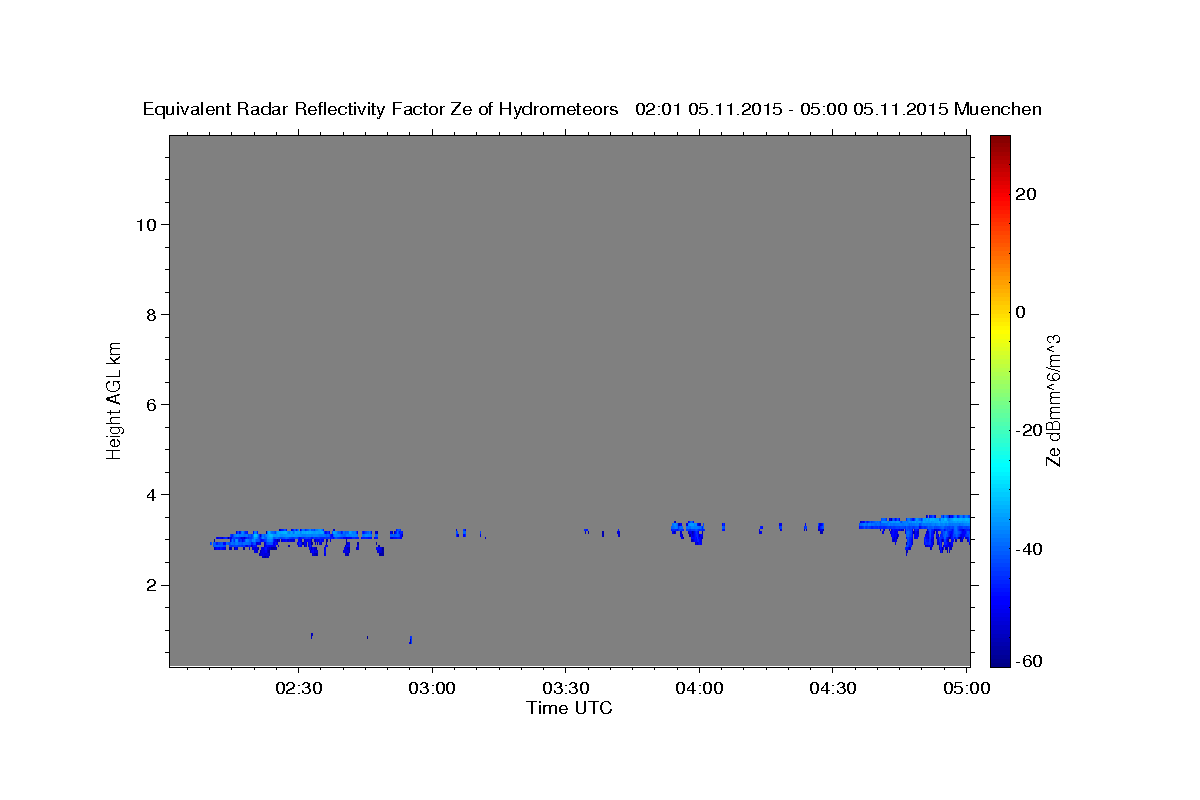Click the 03:30 time tick label

565,688
